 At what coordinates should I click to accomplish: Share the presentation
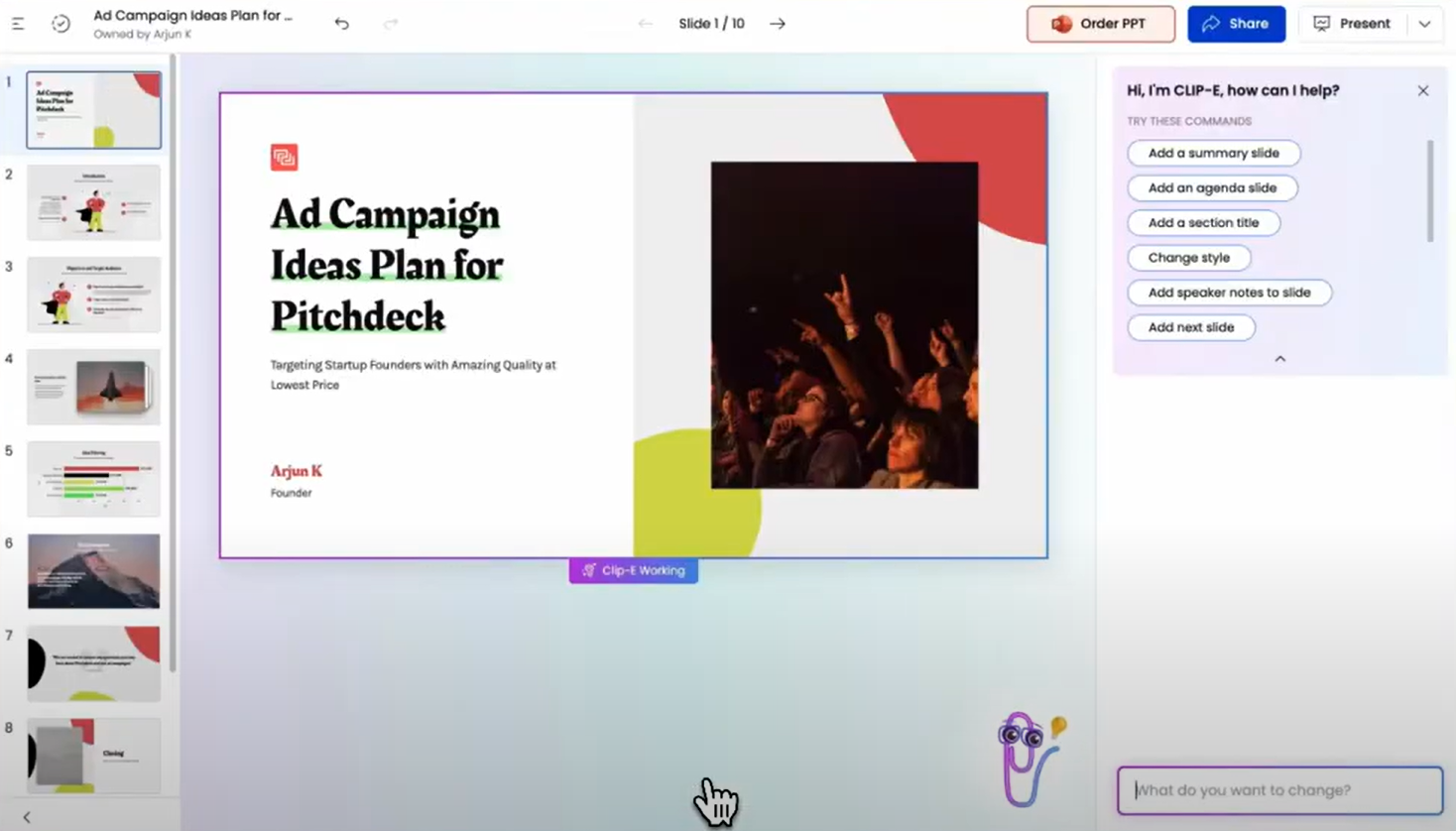coord(1236,24)
